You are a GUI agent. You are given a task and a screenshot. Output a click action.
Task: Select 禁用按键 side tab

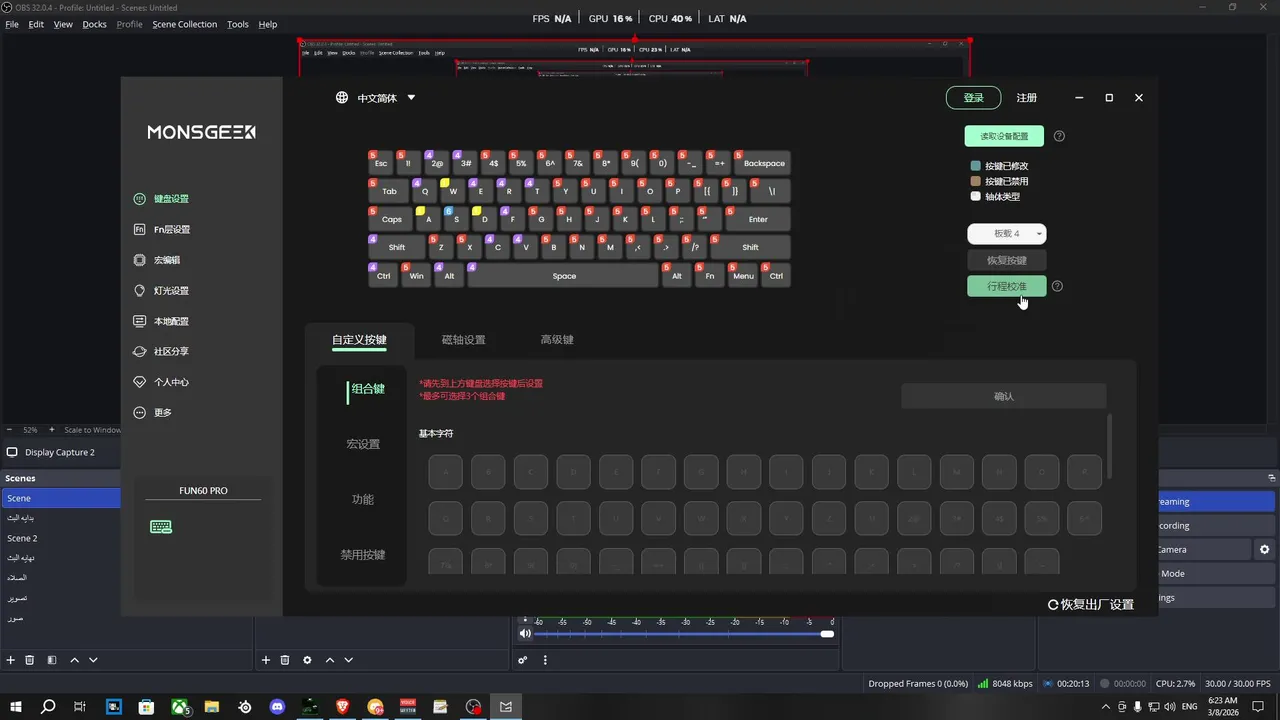[363, 555]
